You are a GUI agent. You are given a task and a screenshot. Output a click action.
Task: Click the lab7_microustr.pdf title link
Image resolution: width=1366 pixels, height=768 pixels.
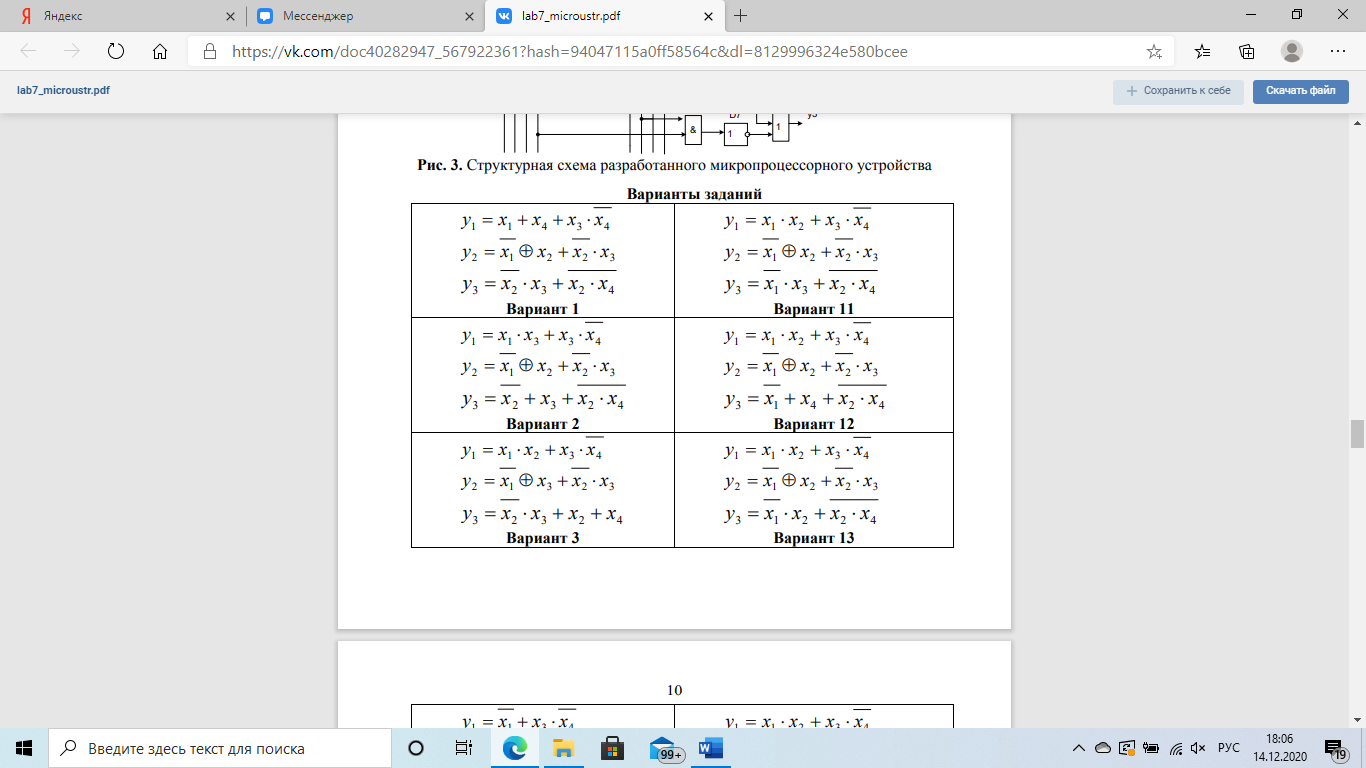[x=64, y=91]
